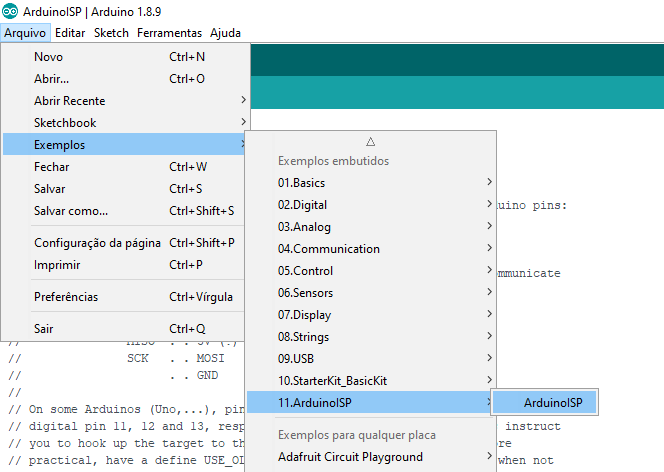Choose Novo from the Arquivo menu
Viewport: 664px width, 472px height.
[123, 57]
